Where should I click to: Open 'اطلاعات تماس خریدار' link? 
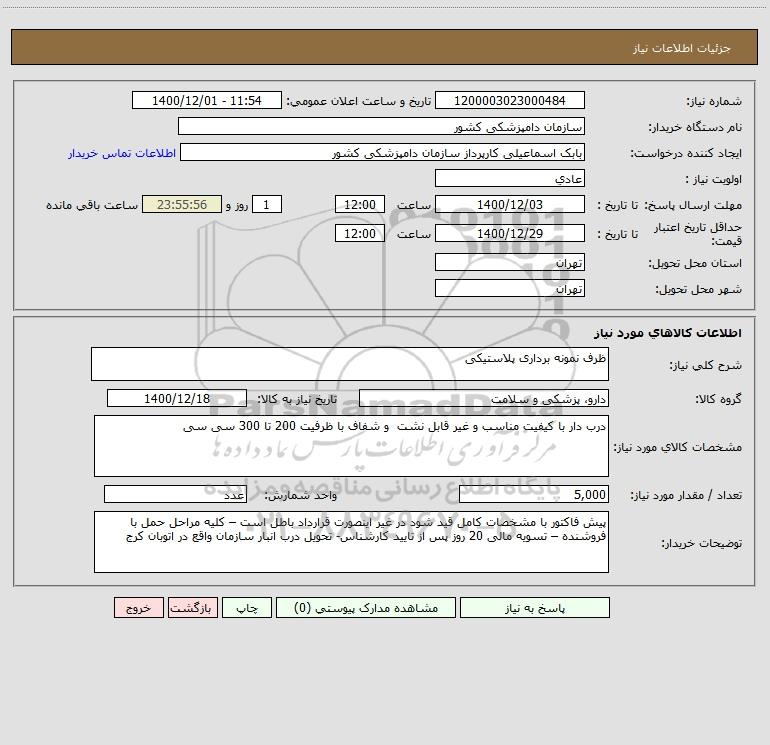[x=122, y=153]
